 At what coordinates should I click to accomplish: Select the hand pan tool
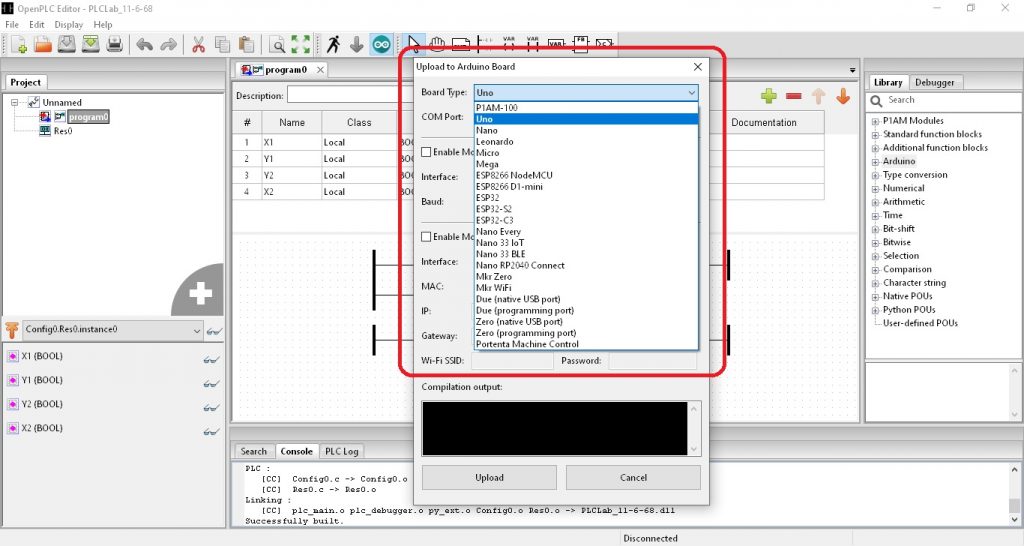tap(437, 44)
